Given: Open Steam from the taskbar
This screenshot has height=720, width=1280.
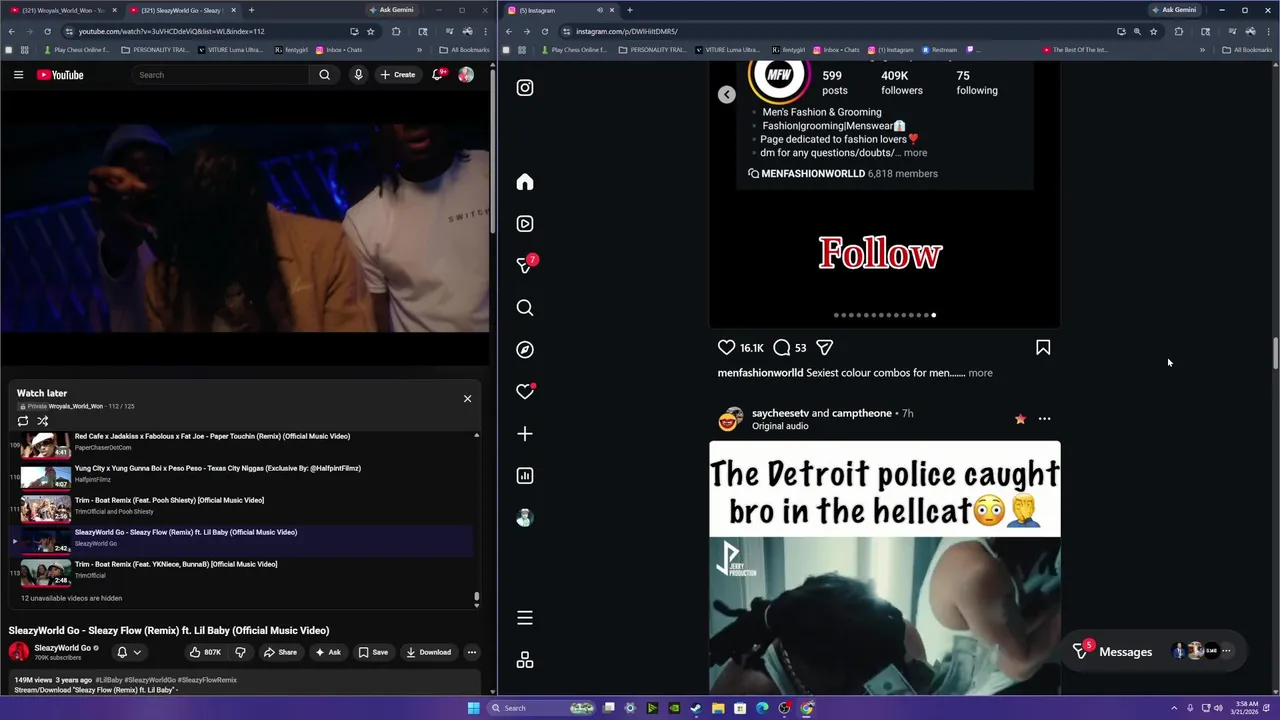Looking at the screenshot, I should click(x=696, y=708).
